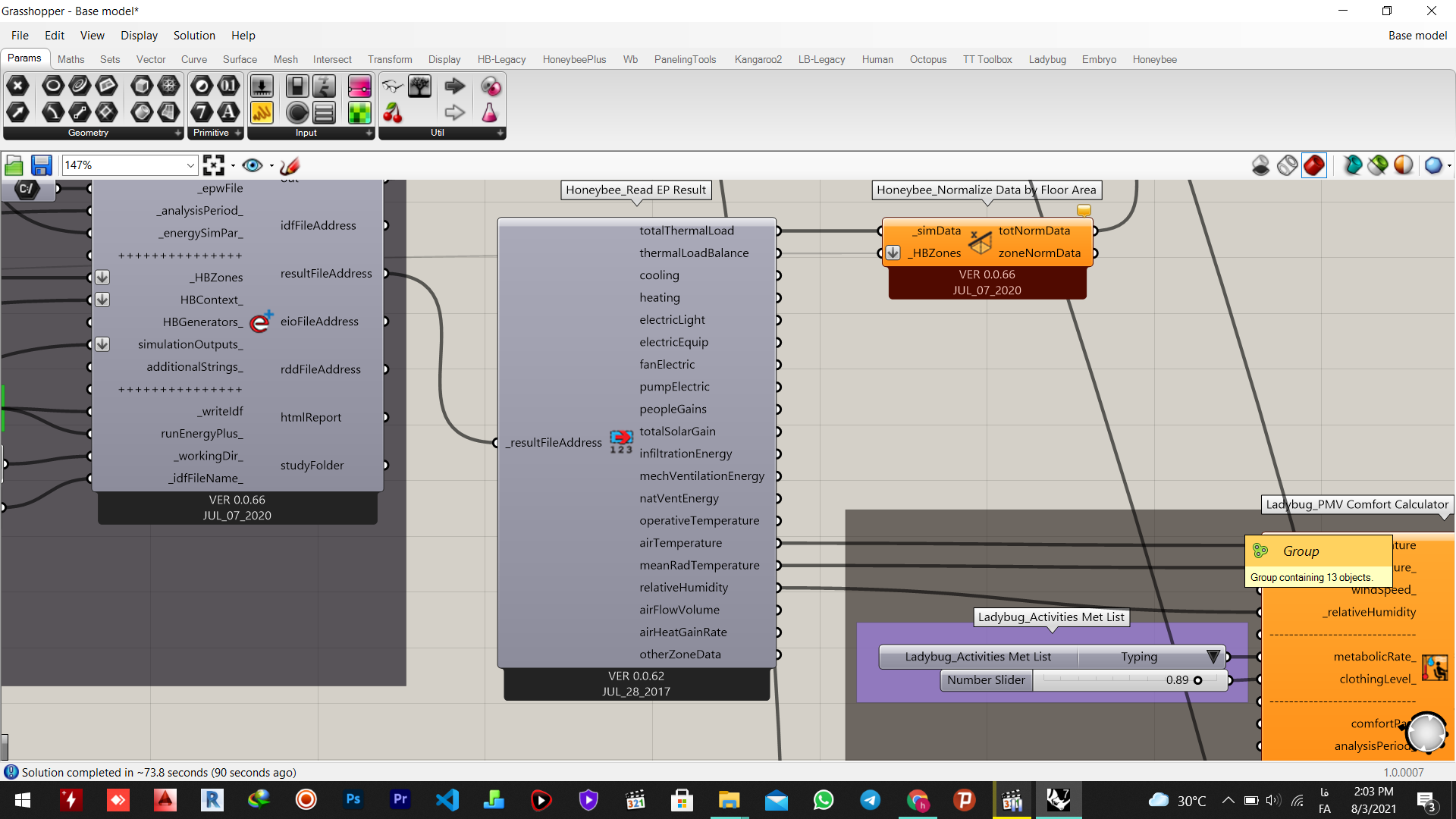The image size is (1456, 819).
Task: Select the Vector parameter arrow icon
Action: (x=18, y=112)
